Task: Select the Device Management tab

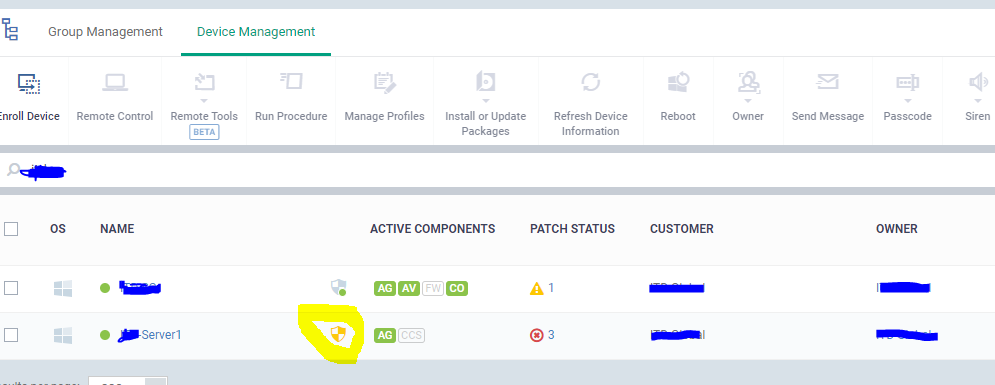Action: point(256,32)
